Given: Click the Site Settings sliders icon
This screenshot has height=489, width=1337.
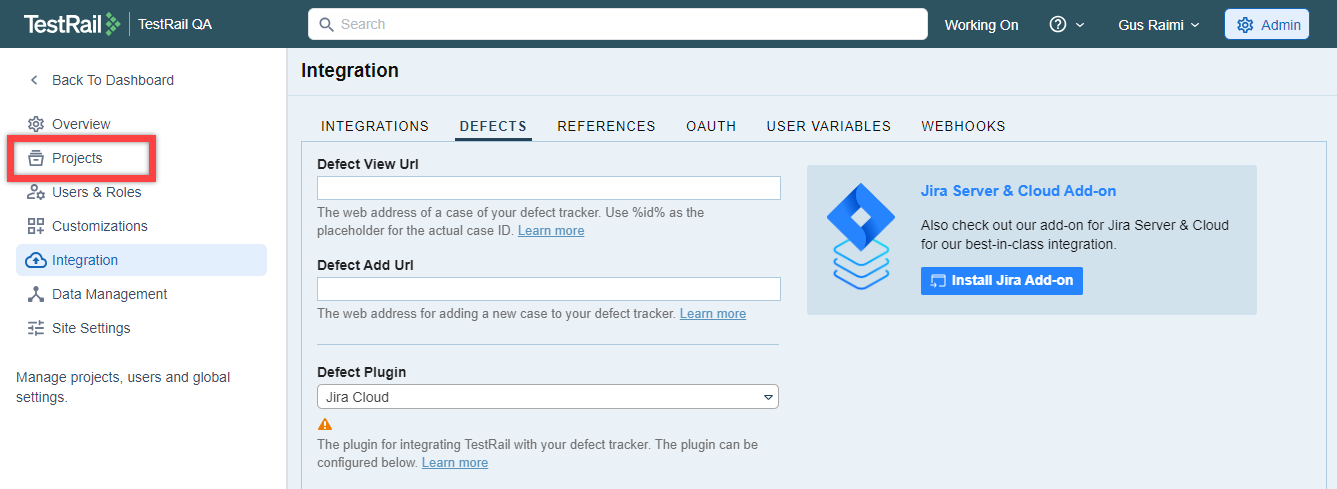Looking at the screenshot, I should 36,328.
